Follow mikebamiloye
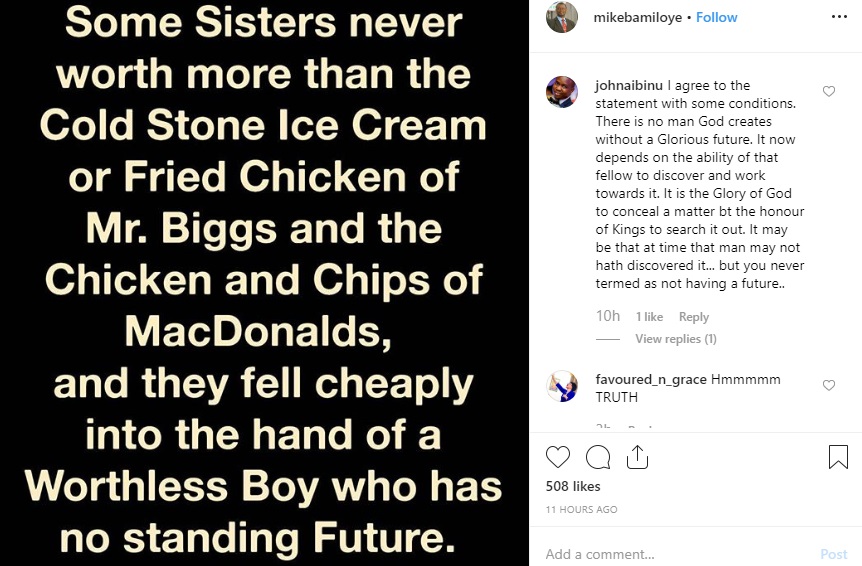 [716, 17]
